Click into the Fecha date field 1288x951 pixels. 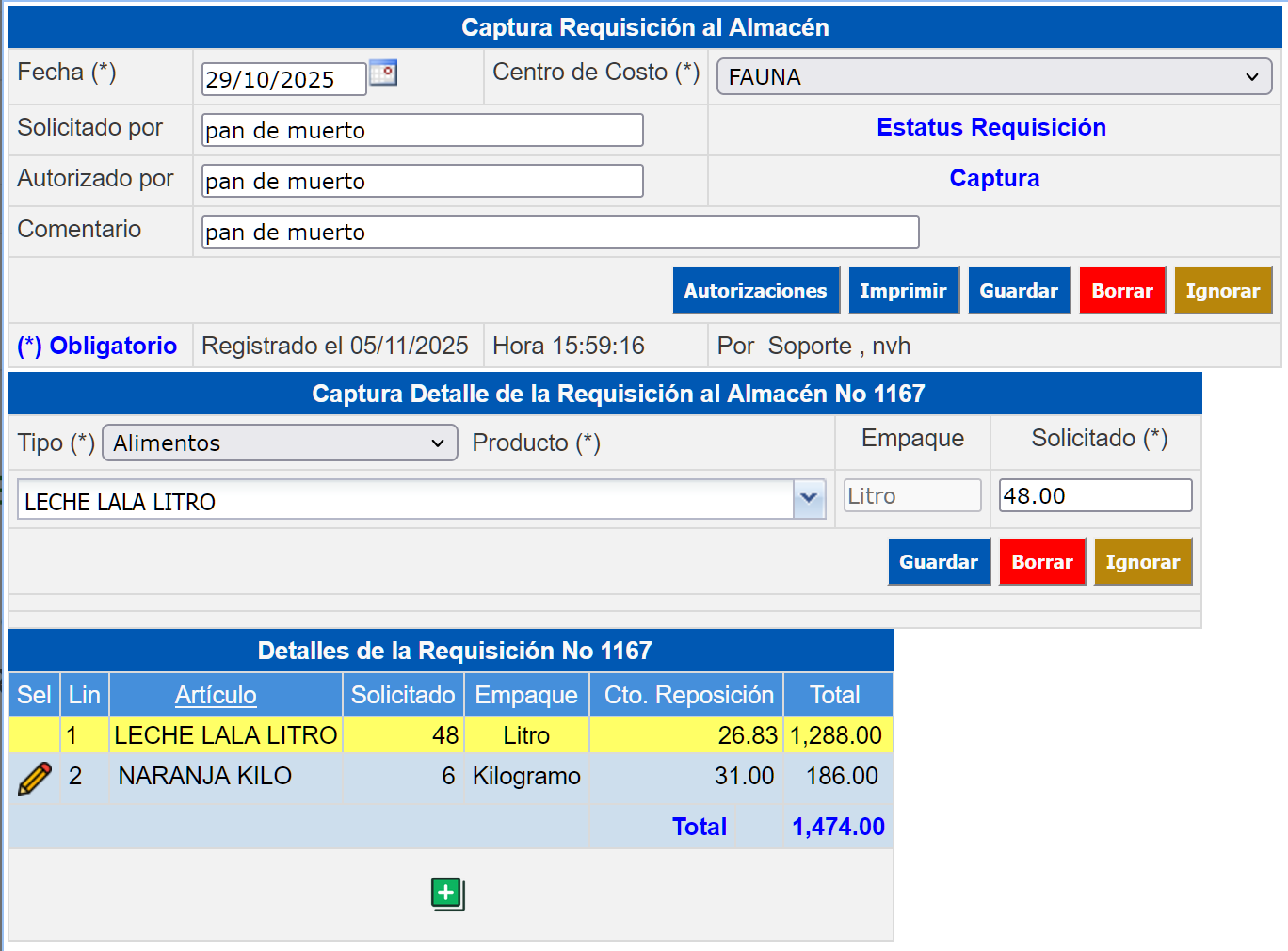coord(283,79)
